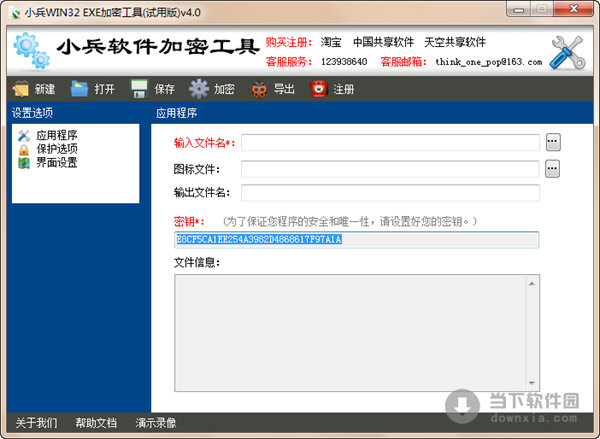
Task: Open 保护选项 in the settings list
Action: pos(57,149)
